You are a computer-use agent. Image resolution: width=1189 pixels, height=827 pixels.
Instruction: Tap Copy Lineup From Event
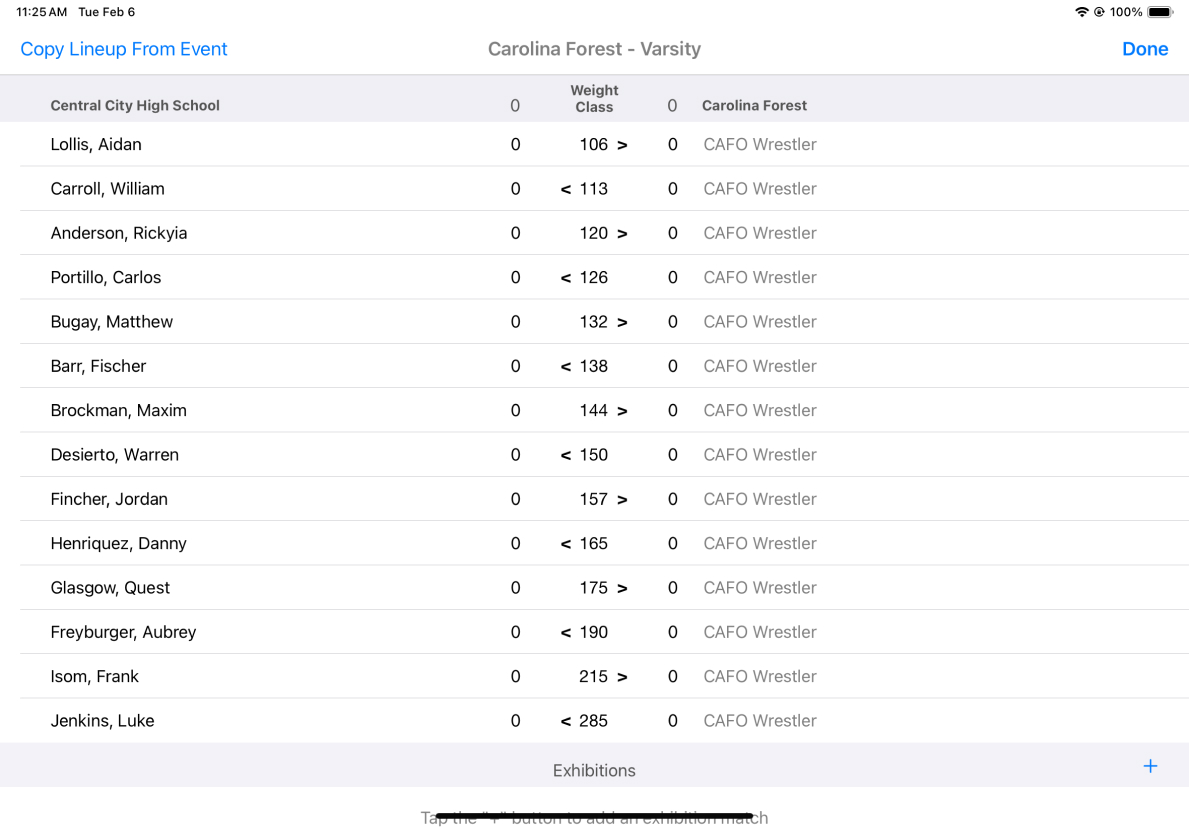click(124, 49)
